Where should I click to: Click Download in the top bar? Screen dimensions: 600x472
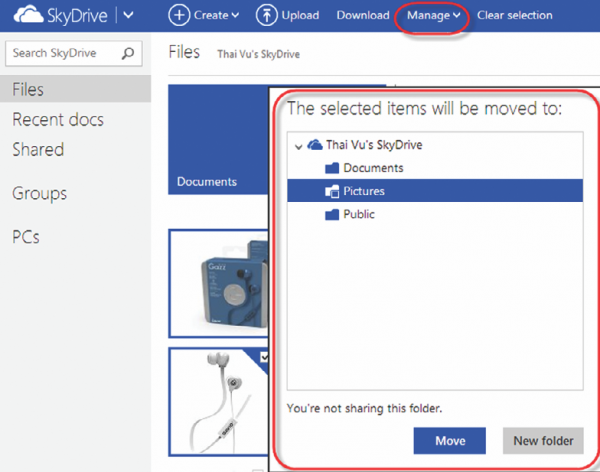coord(363,15)
